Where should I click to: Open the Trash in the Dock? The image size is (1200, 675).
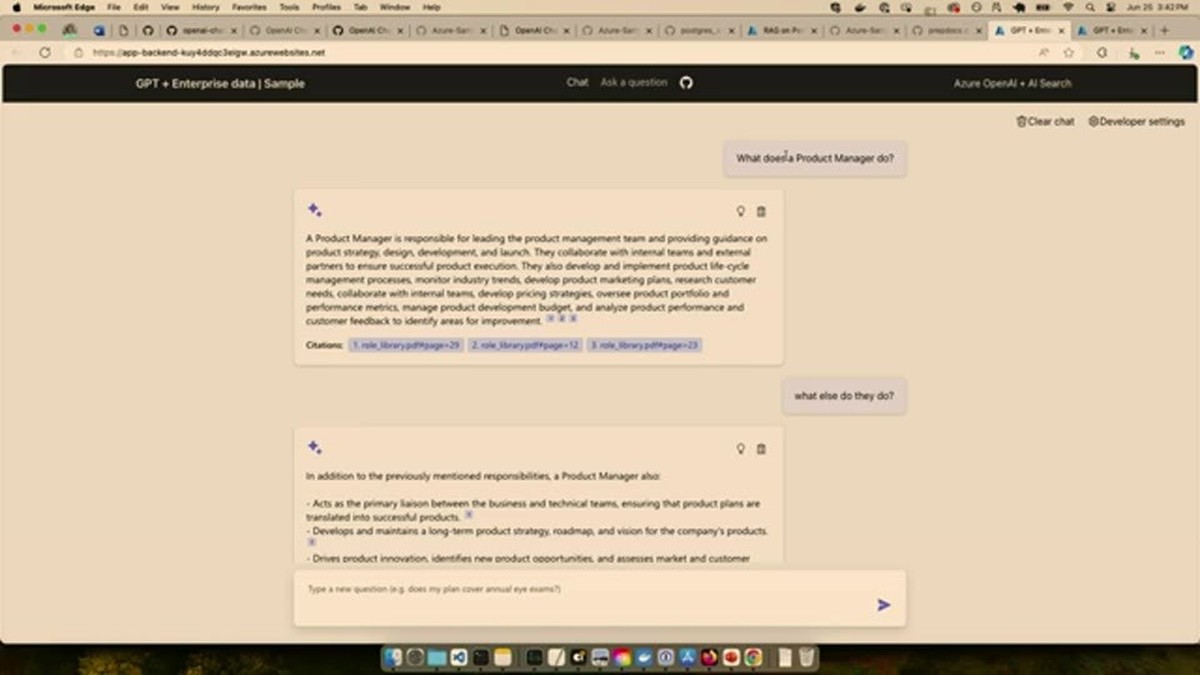tap(807, 657)
